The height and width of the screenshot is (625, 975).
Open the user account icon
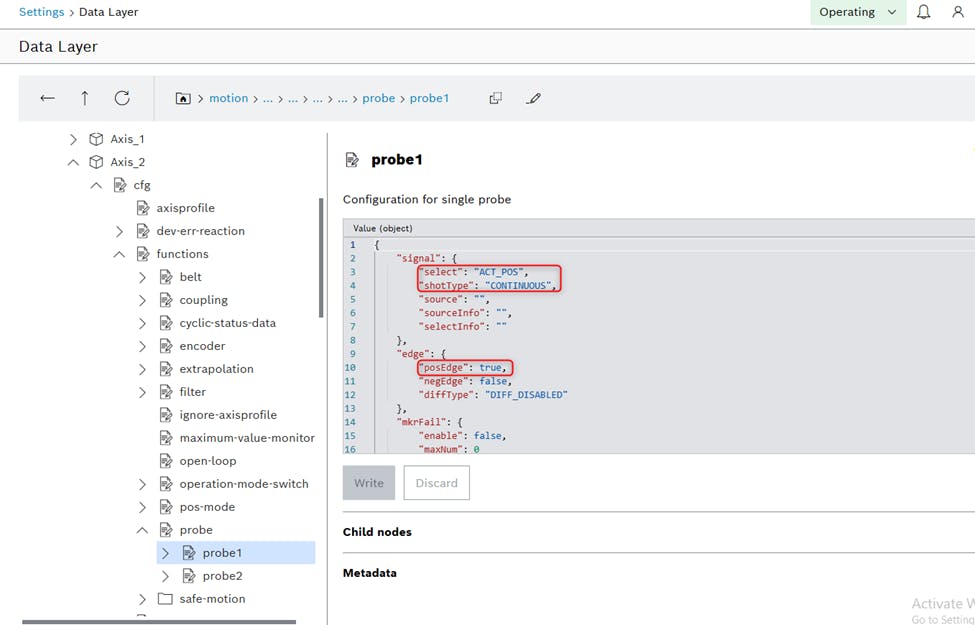957,12
